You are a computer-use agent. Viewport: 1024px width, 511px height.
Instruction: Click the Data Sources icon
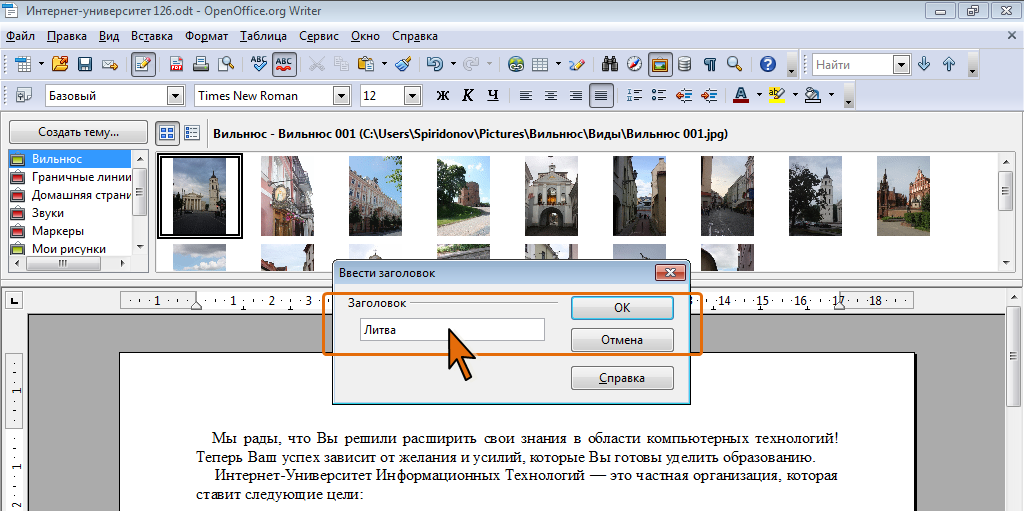point(684,64)
